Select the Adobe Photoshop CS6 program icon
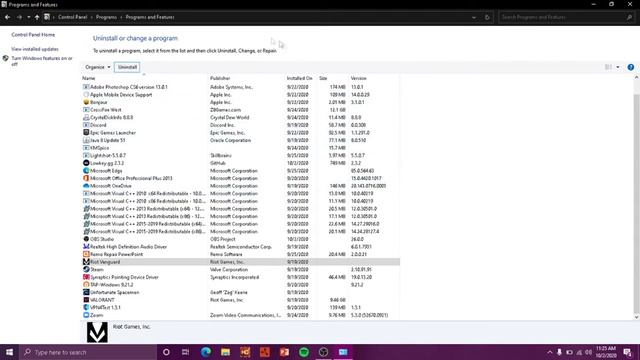The image size is (640, 360). click(x=86, y=87)
